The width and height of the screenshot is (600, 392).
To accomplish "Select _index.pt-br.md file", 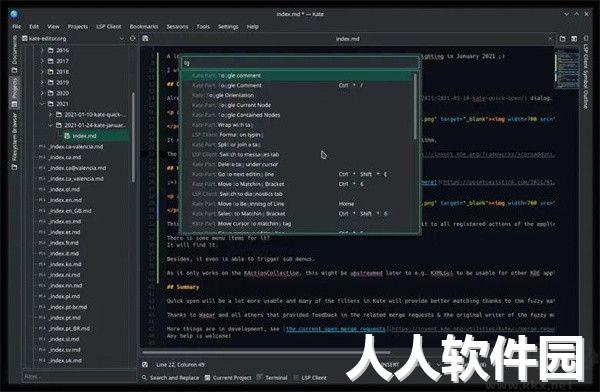I will coord(68,307).
